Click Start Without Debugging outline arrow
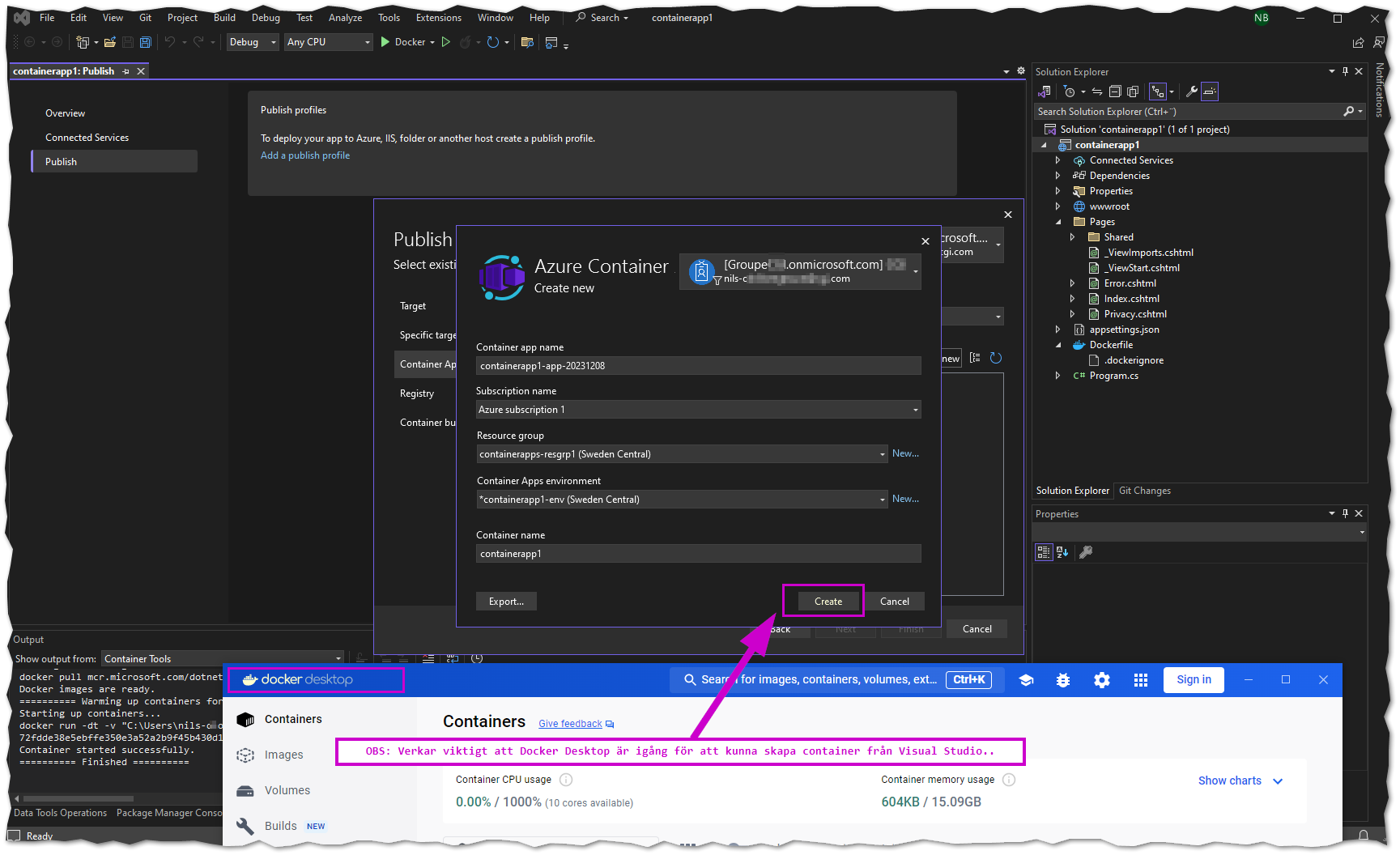This screenshot has height=855, width=1400. coord(445,42)
